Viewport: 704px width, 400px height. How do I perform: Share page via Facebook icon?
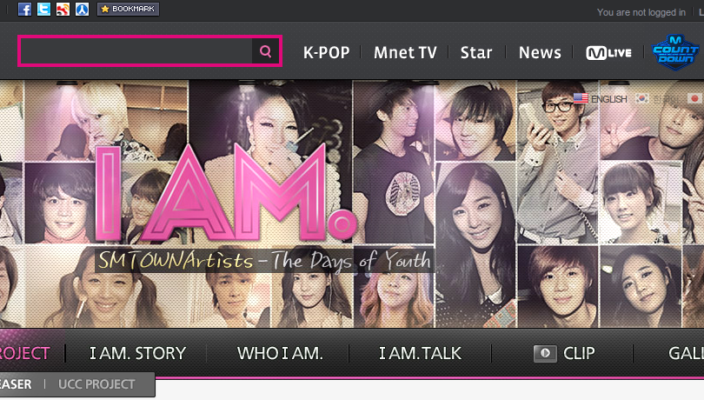[25, 9]
